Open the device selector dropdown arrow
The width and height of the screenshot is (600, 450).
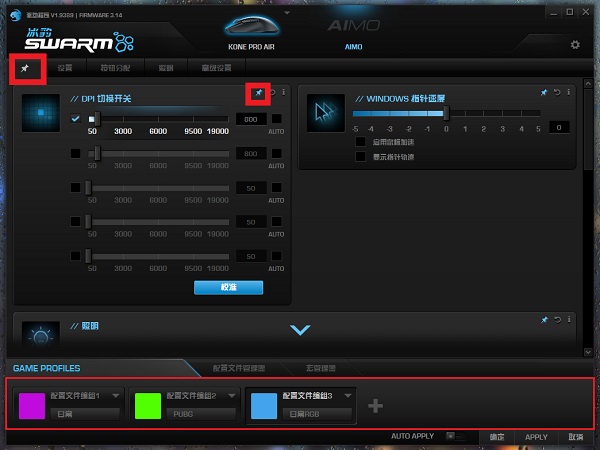(287, 13)
